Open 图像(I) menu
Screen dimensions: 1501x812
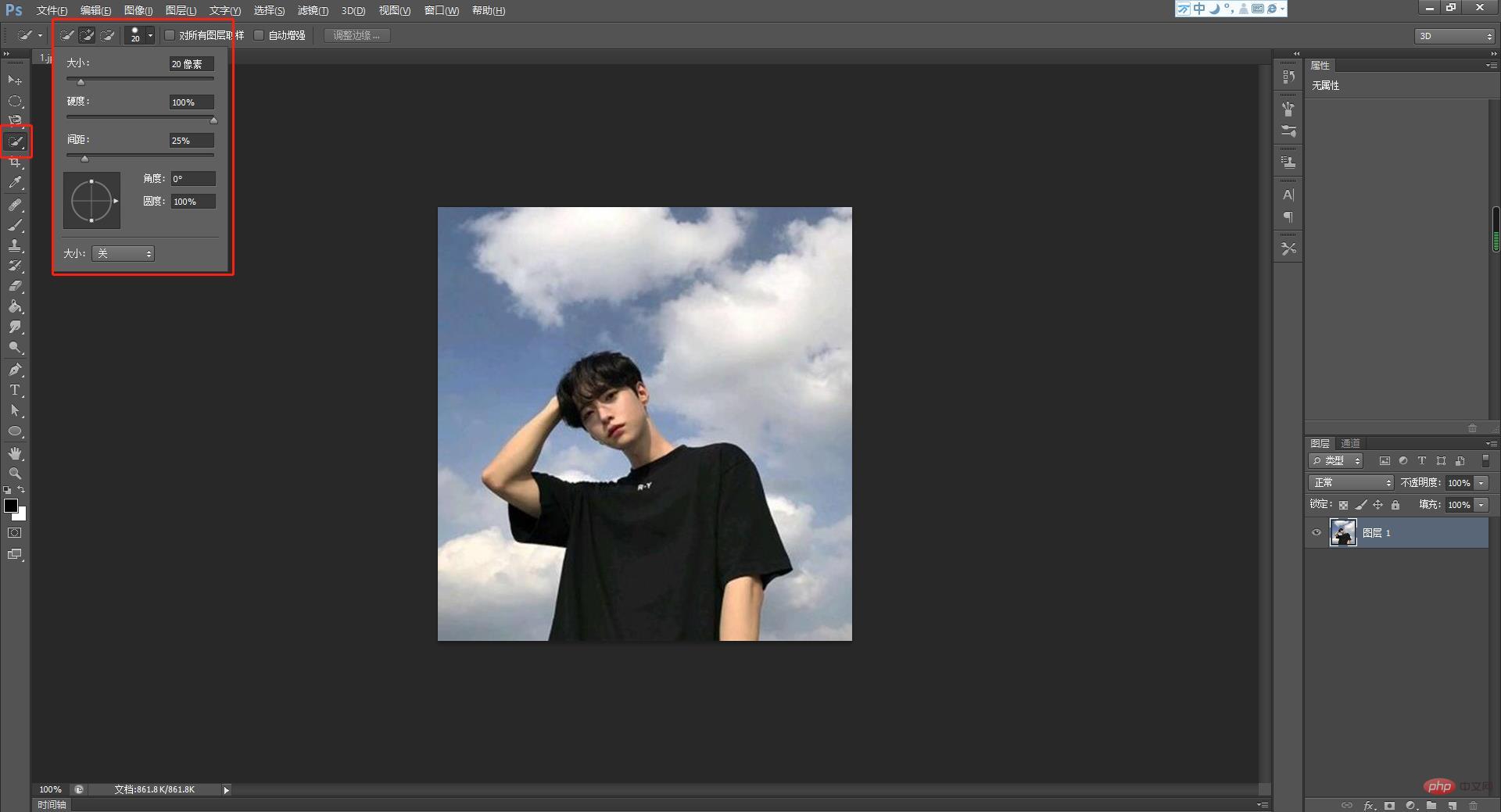tap(138, 10)
